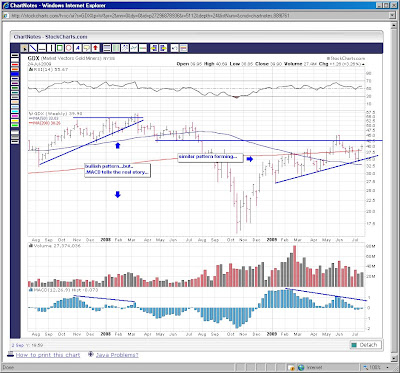Viewport: 400px width, 373px height.
Task: Select the 'bullish pattern...but..' annotation box
Action: [x=117, y=170]
